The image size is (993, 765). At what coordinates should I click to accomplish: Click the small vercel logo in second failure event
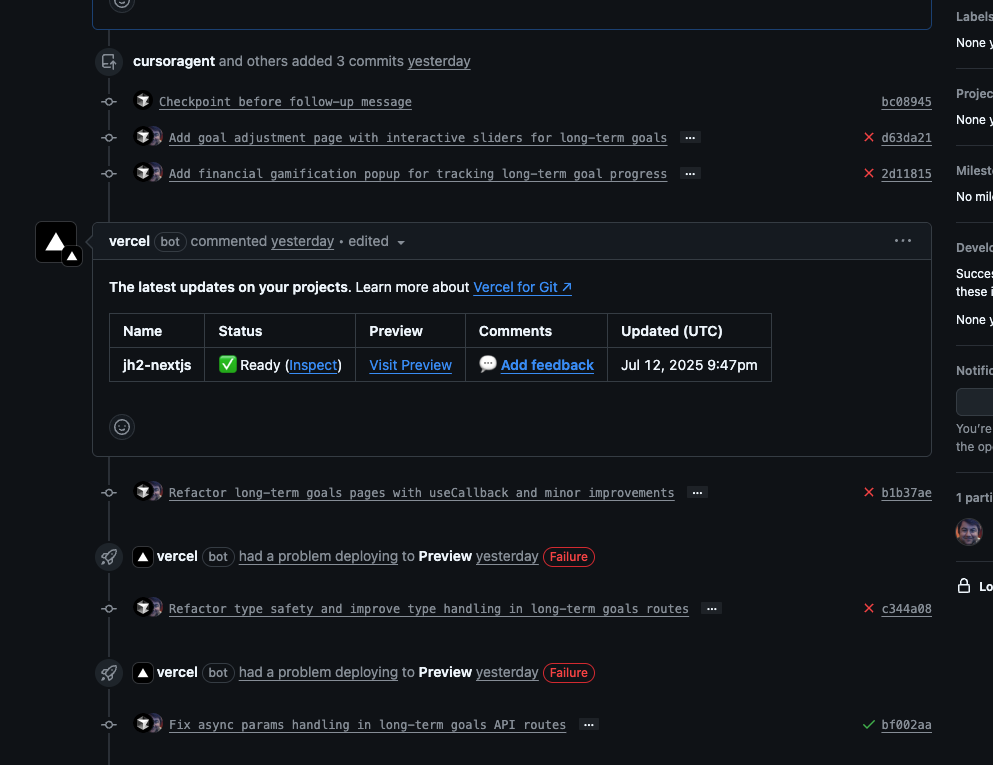tap(143, 673)
